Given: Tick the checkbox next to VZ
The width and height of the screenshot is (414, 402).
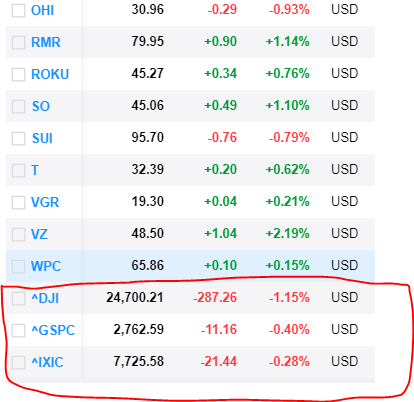Looking at the screenshot, I should pos(18,235).
